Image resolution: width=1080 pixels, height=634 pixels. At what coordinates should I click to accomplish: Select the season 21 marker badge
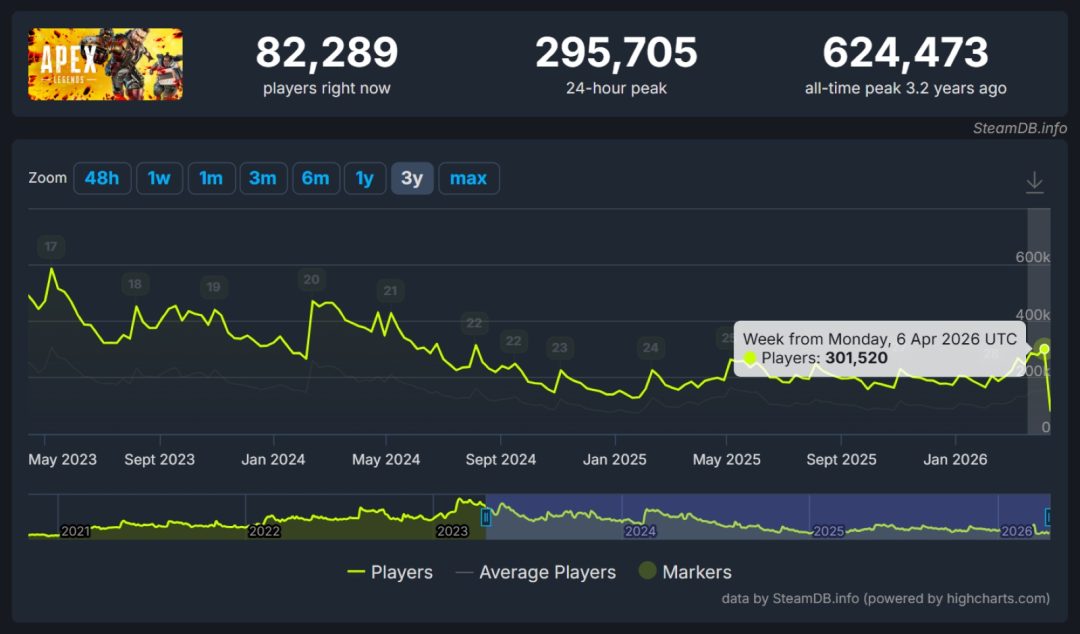click(390, 291)
